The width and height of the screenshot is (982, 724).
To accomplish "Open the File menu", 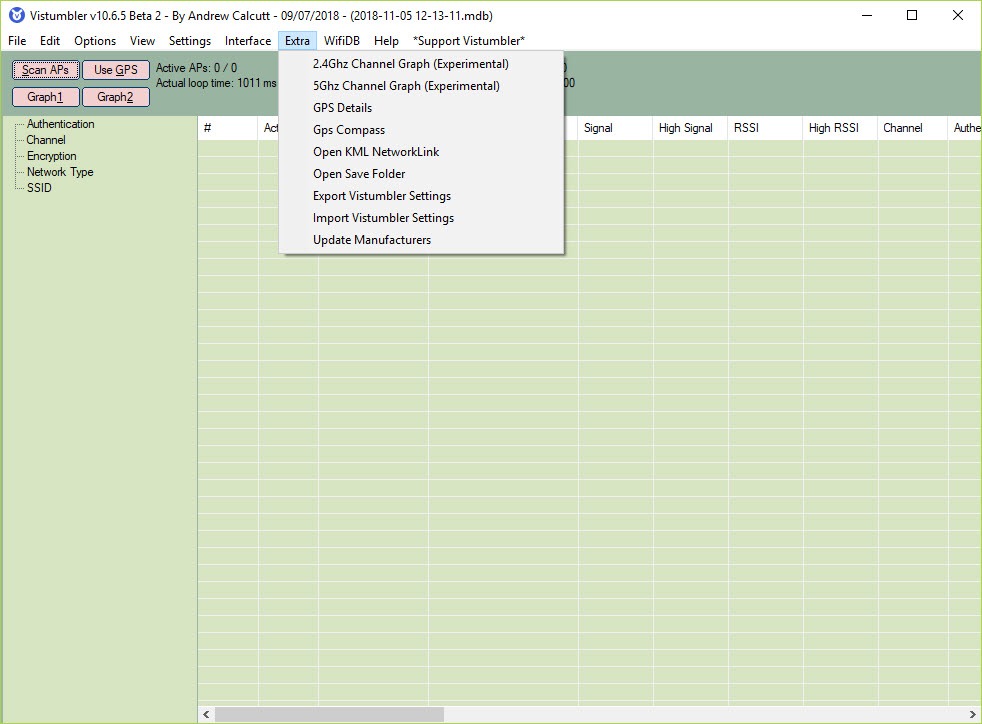I will [x=17, y=41].
